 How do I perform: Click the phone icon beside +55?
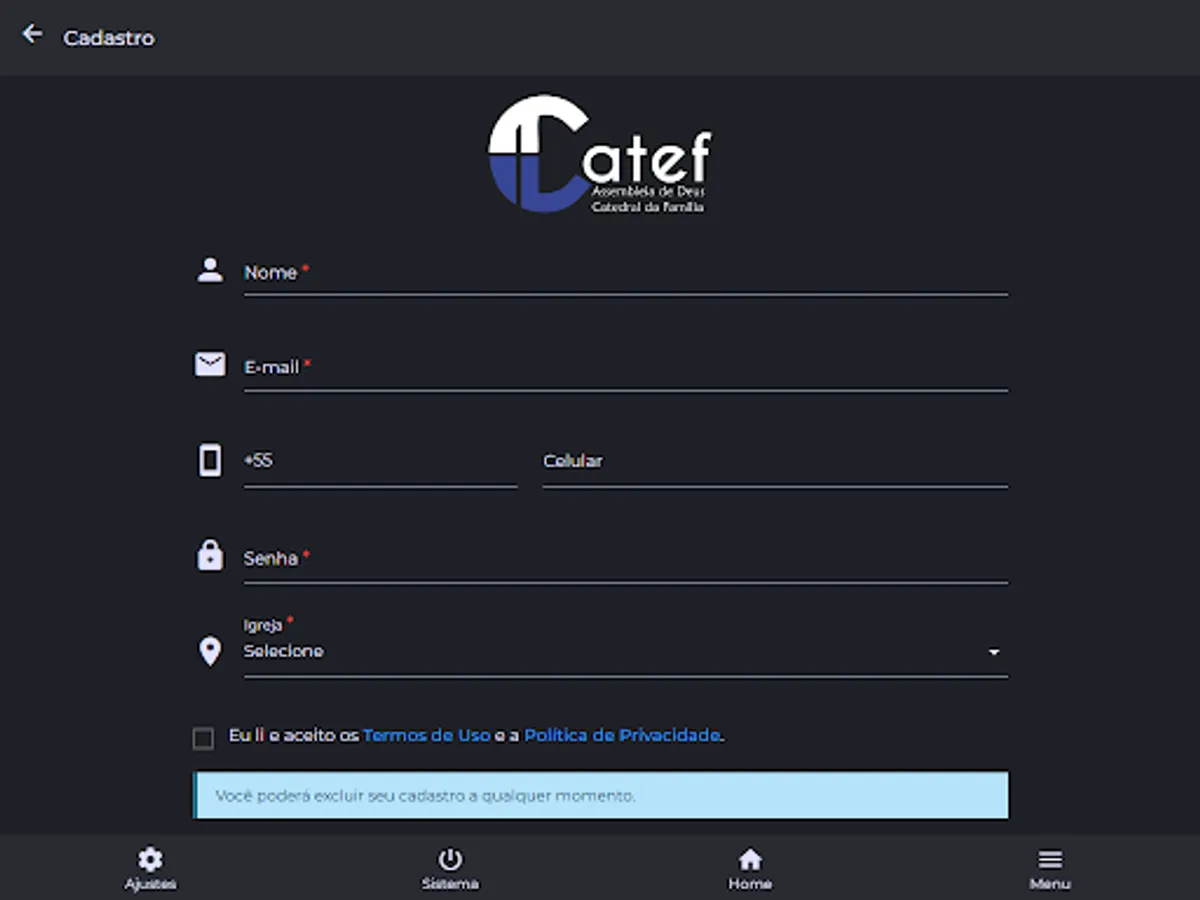[210, 460]
